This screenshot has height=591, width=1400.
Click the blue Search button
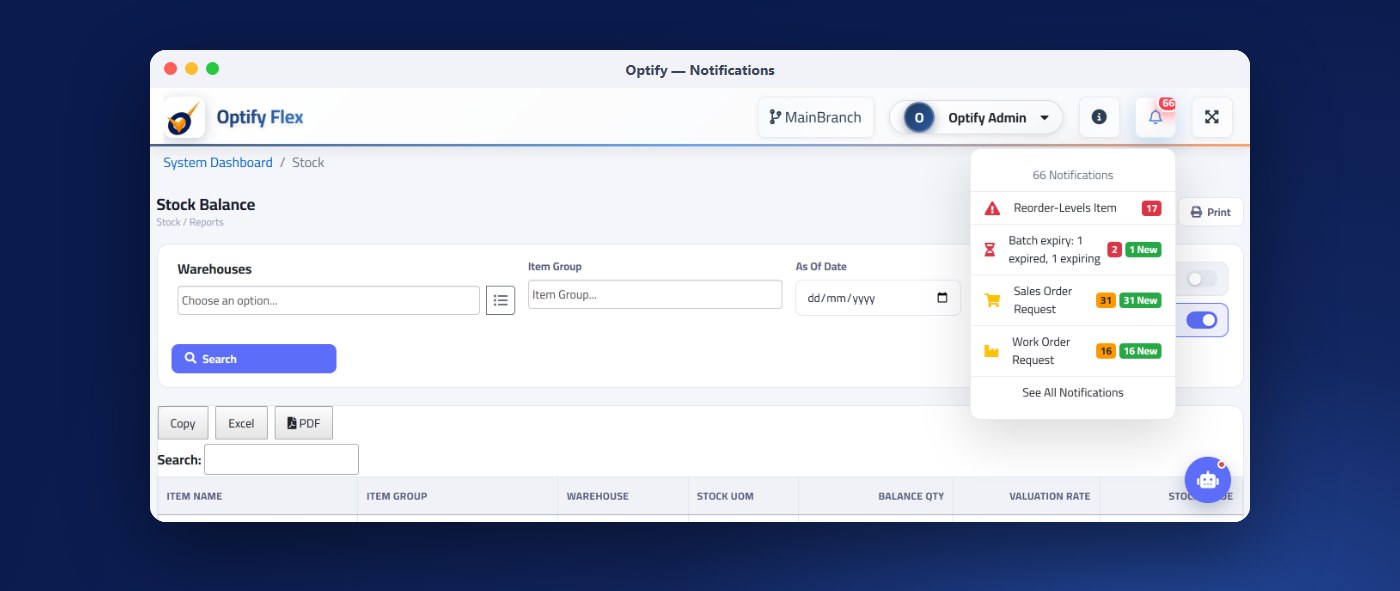[254, 359]
